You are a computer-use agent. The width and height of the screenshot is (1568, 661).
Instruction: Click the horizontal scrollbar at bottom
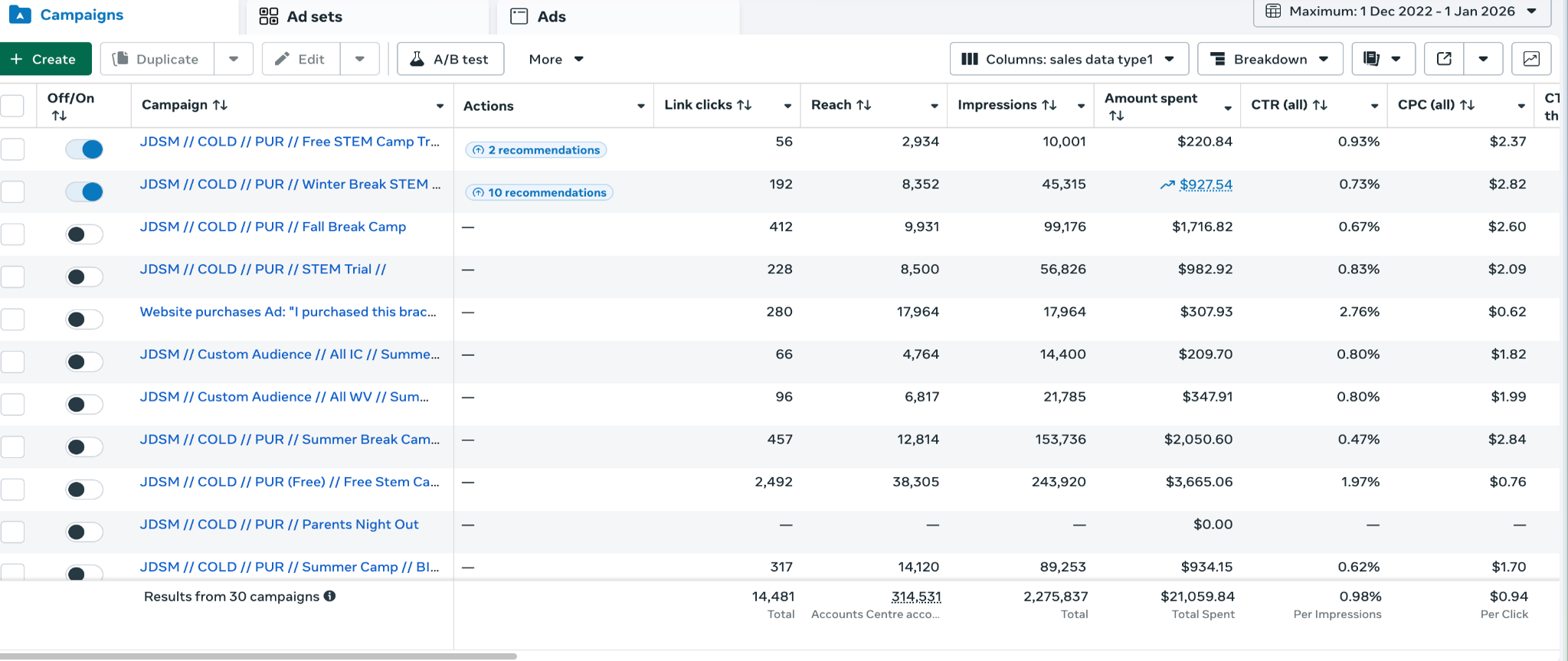coord(258,656)
